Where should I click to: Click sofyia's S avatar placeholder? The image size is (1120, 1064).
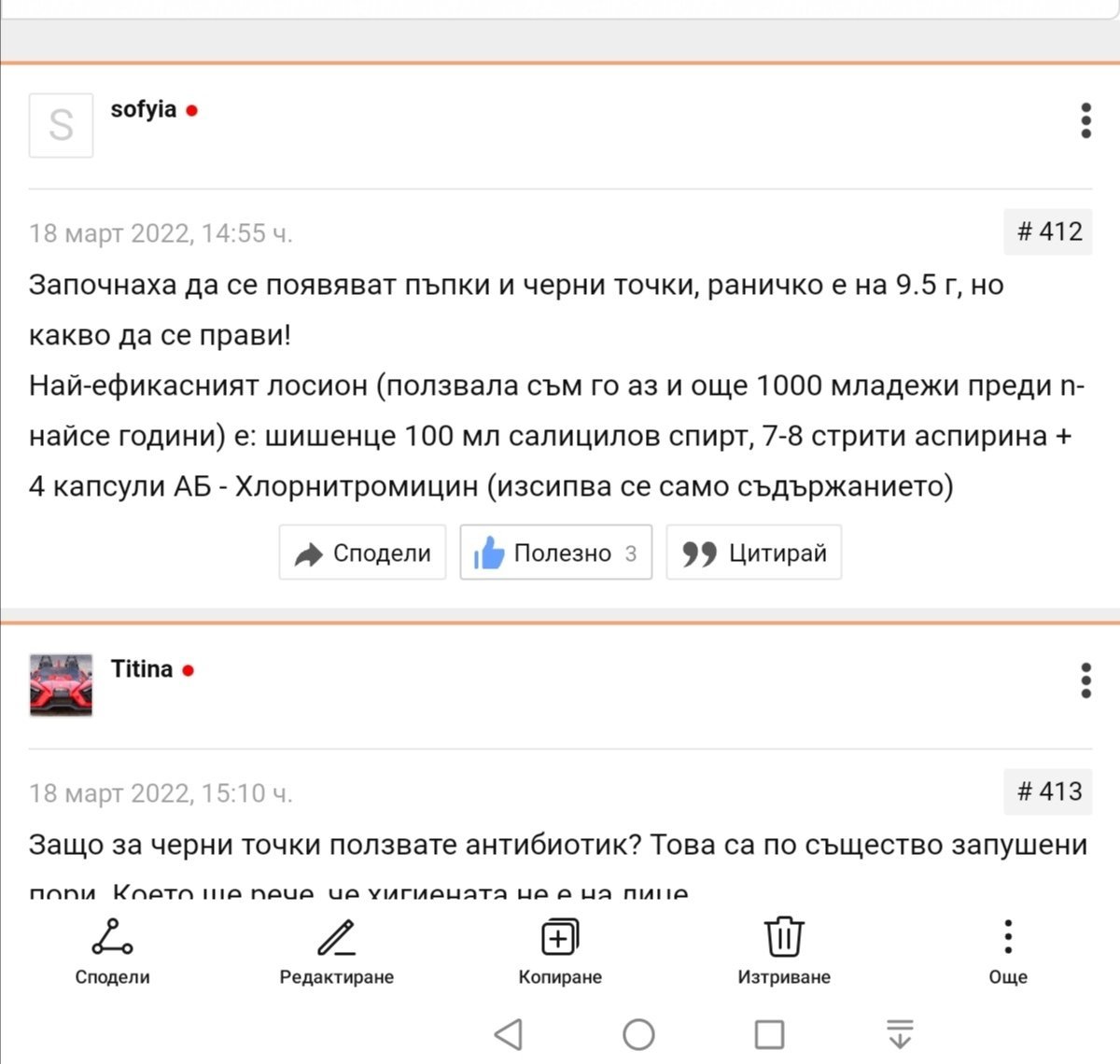[x=61, y=125]
